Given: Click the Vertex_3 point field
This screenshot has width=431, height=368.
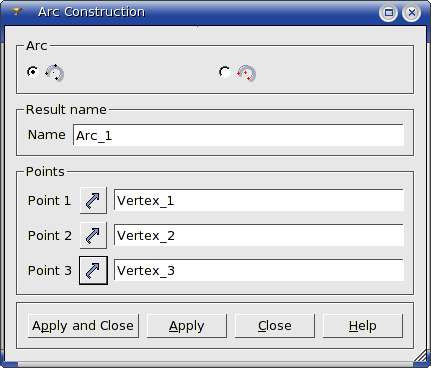Looking at the screenshot, I should pyautogui.click(x=259, y=270).
